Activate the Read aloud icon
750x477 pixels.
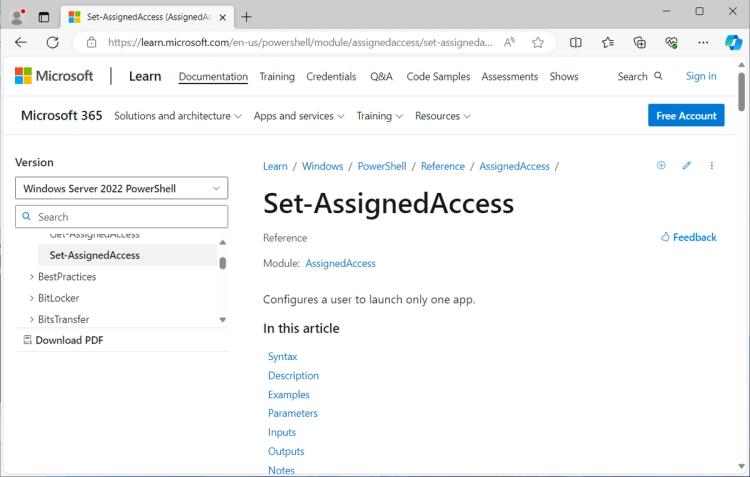509,43
